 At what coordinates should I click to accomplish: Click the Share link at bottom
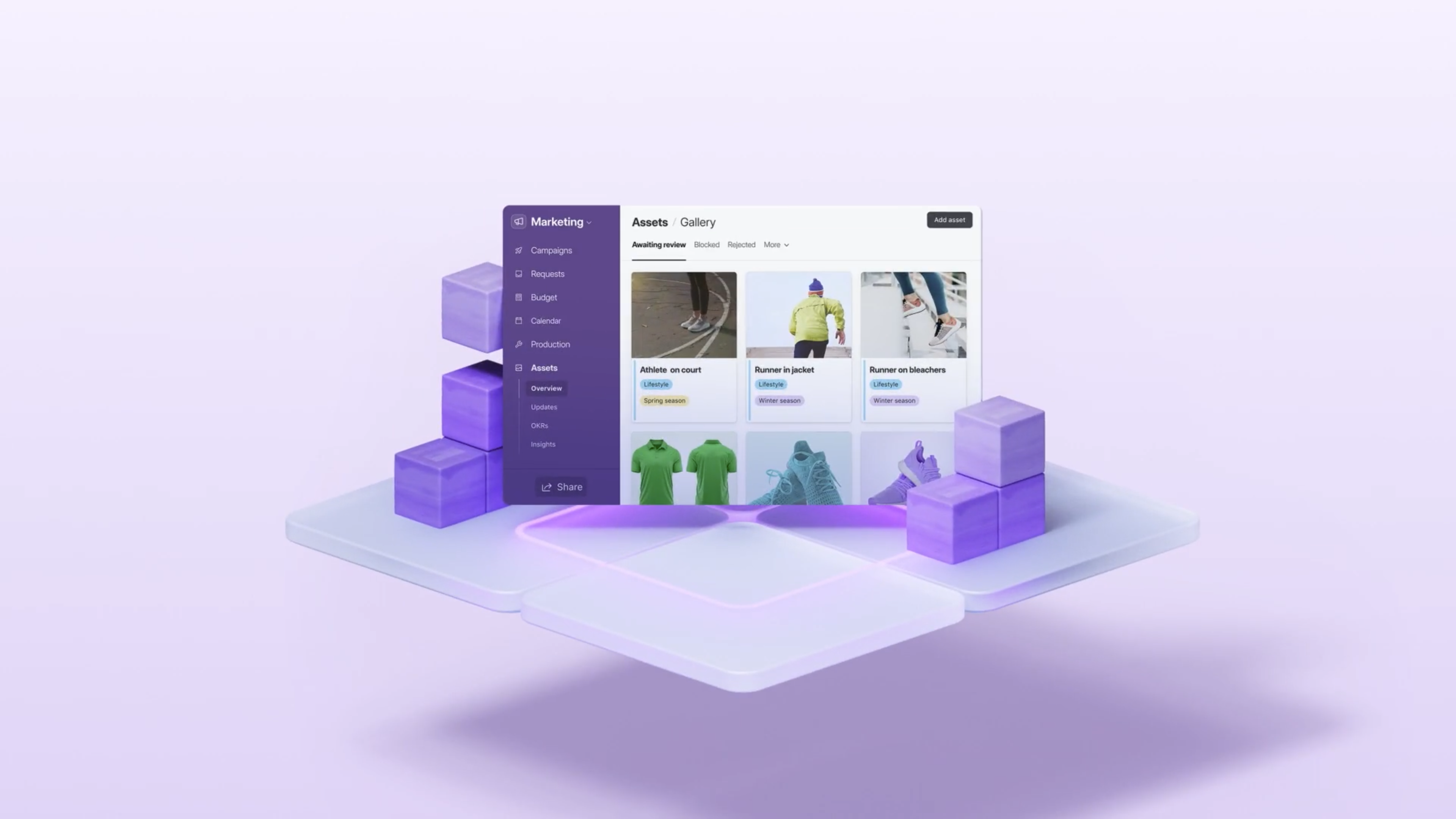click(561, 486)
